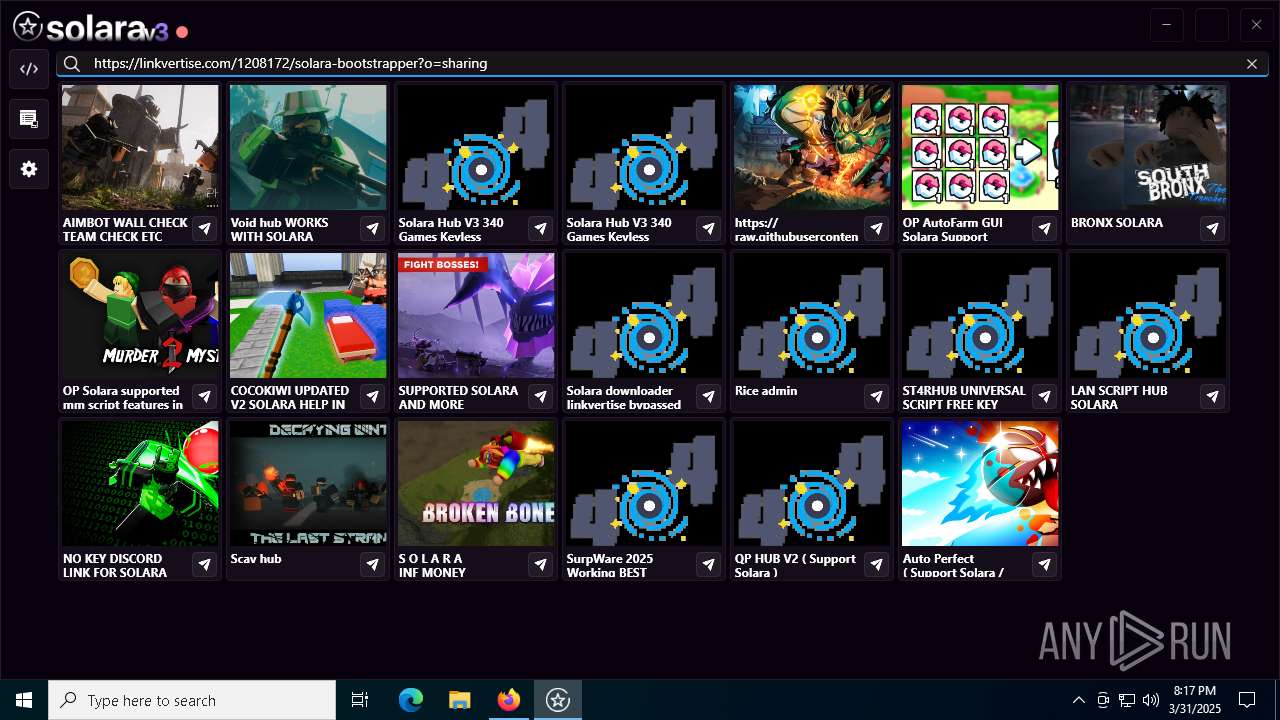
Task: Open File Explorer from taskbar
Action: tap(459, 700)
